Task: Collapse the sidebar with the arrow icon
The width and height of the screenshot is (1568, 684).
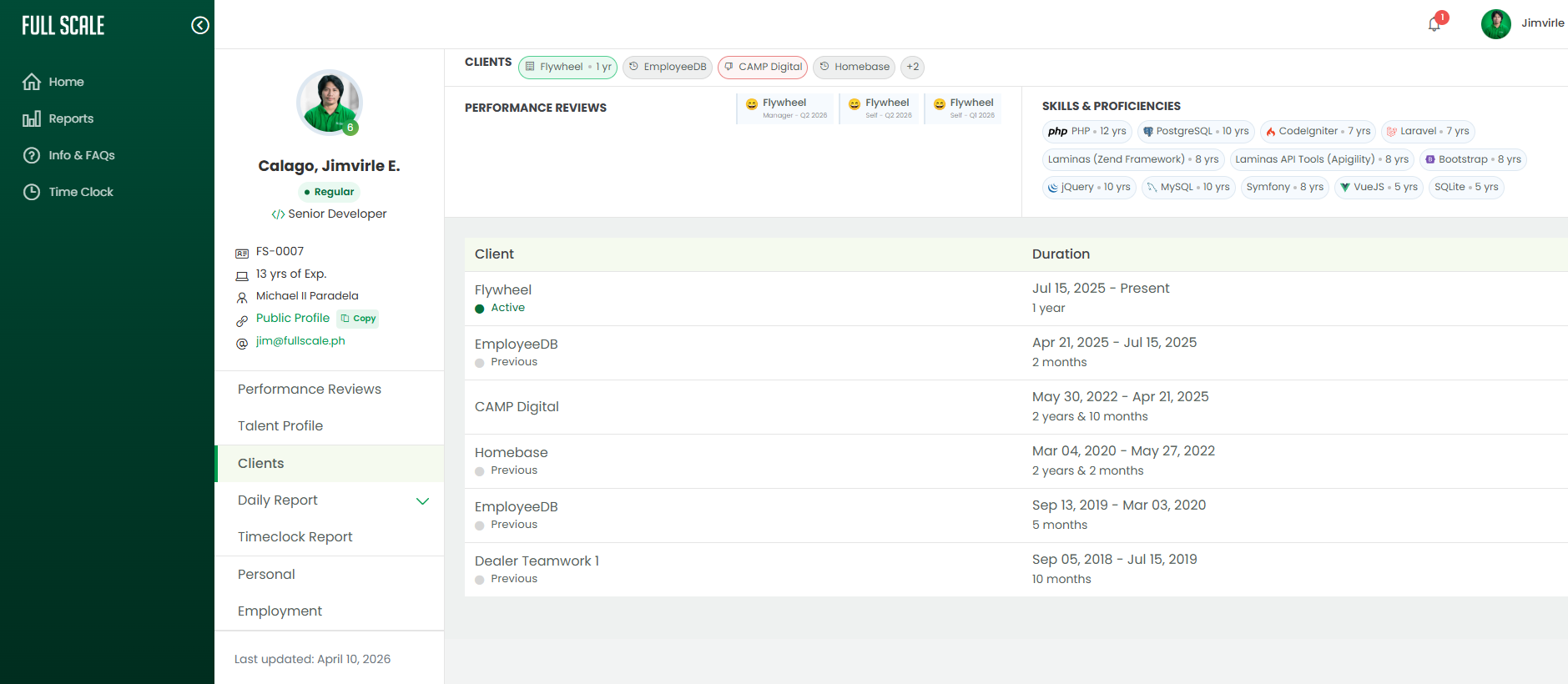Action: click(200, 25)
